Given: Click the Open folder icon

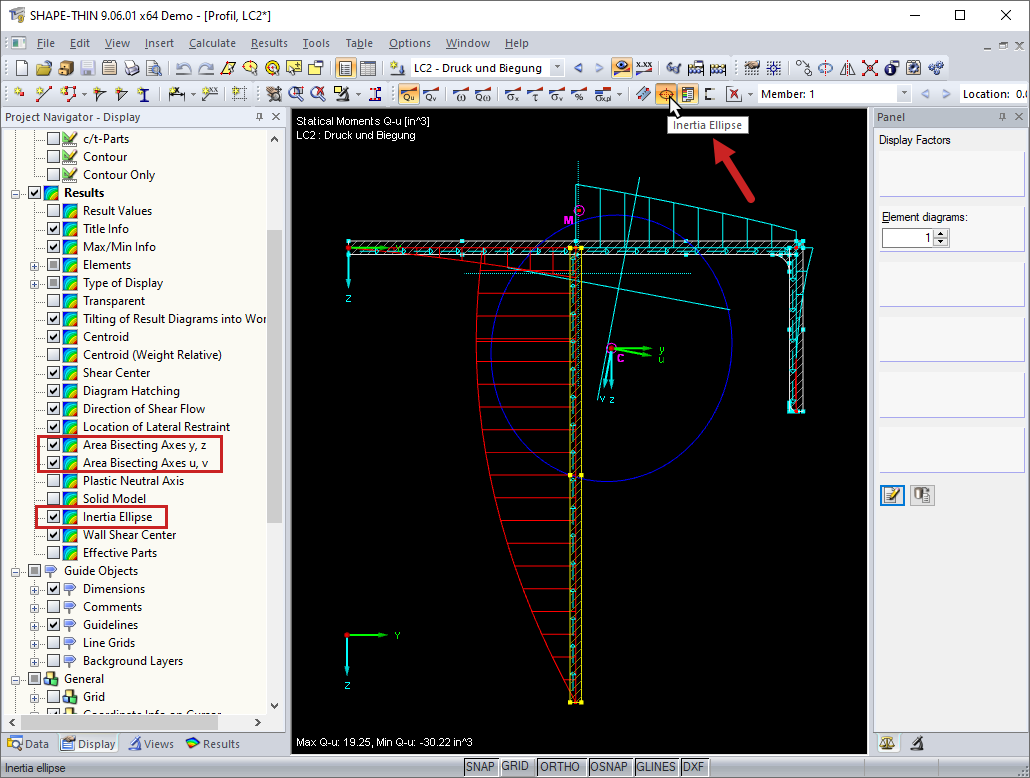Looking at the screenshot, I should coord(43,69).
